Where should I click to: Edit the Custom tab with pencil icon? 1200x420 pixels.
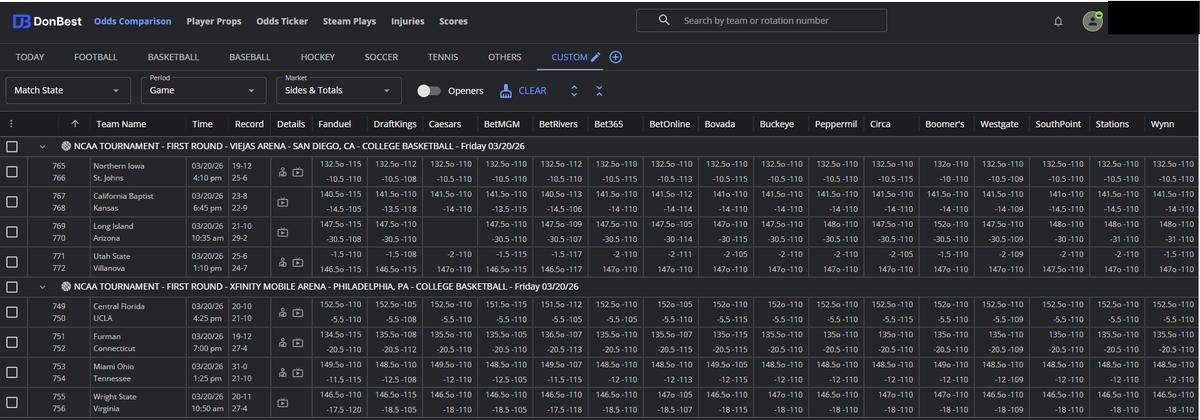596,57
